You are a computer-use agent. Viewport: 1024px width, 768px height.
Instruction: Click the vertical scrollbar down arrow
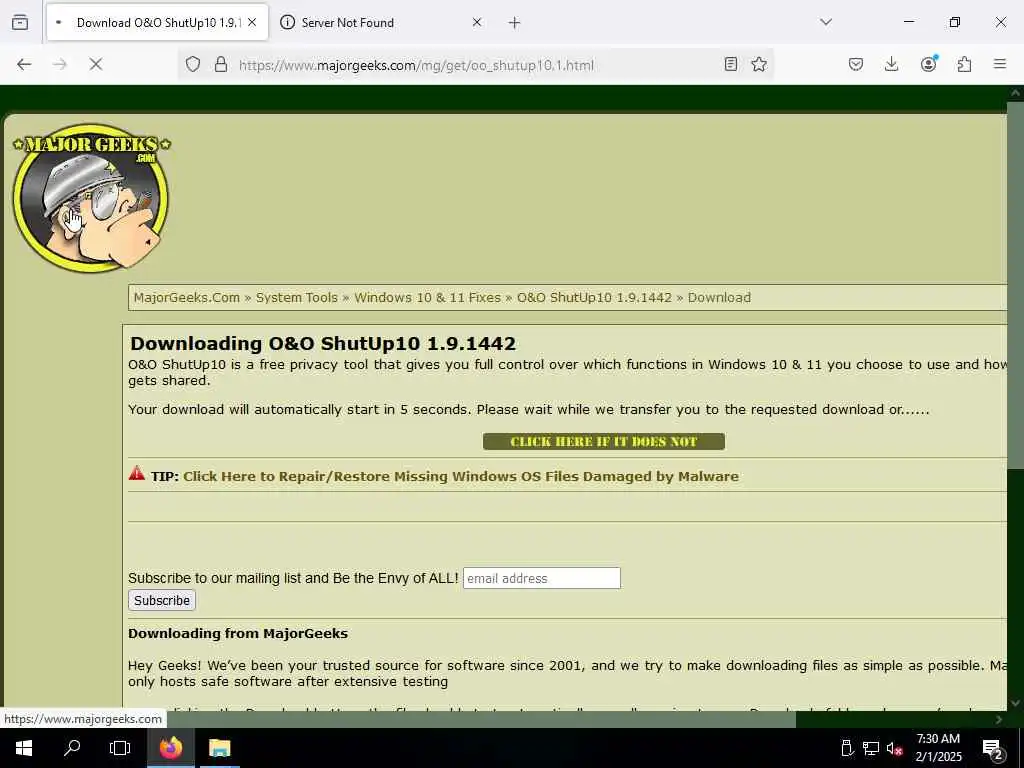tap(1016, 703)
